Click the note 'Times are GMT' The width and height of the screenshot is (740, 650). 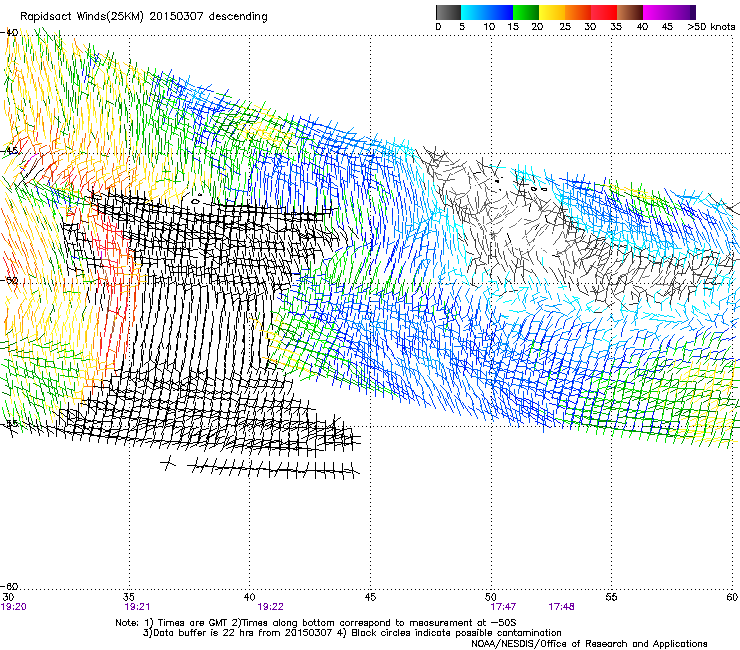point(193,623)
